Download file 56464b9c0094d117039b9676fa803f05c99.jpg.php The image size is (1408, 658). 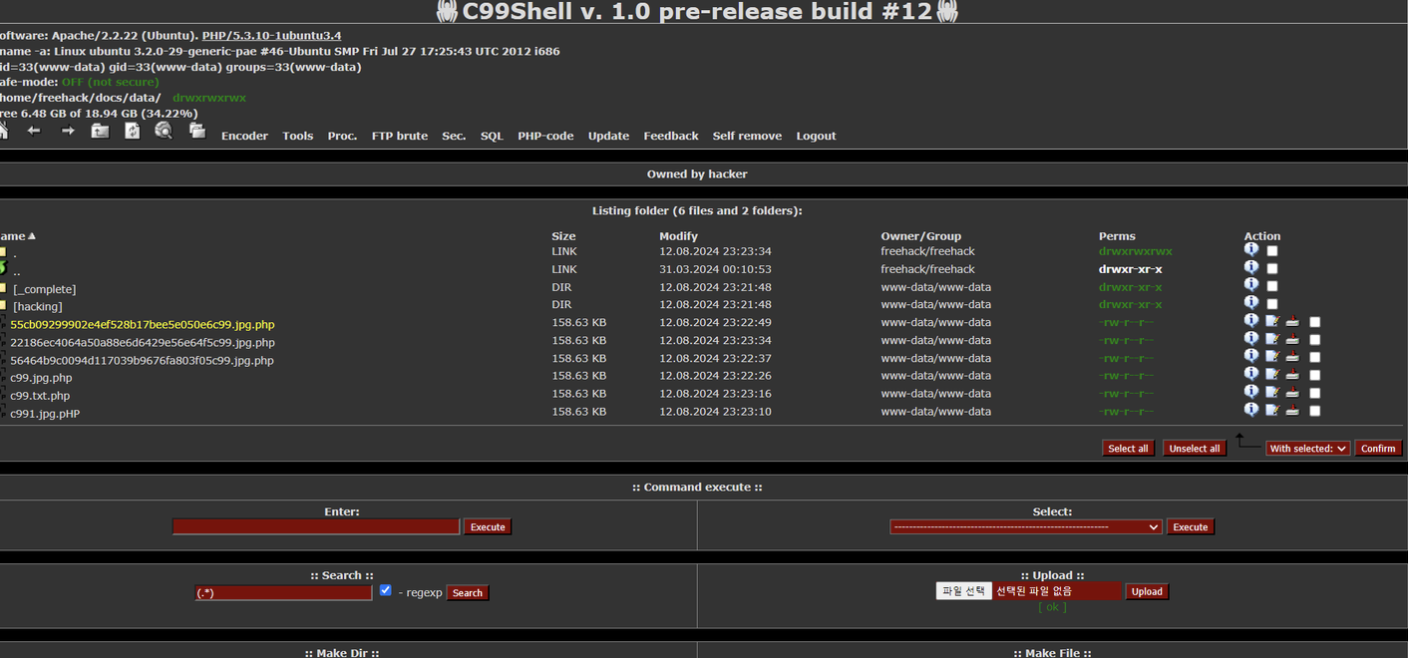click(x=1292, y=356)
